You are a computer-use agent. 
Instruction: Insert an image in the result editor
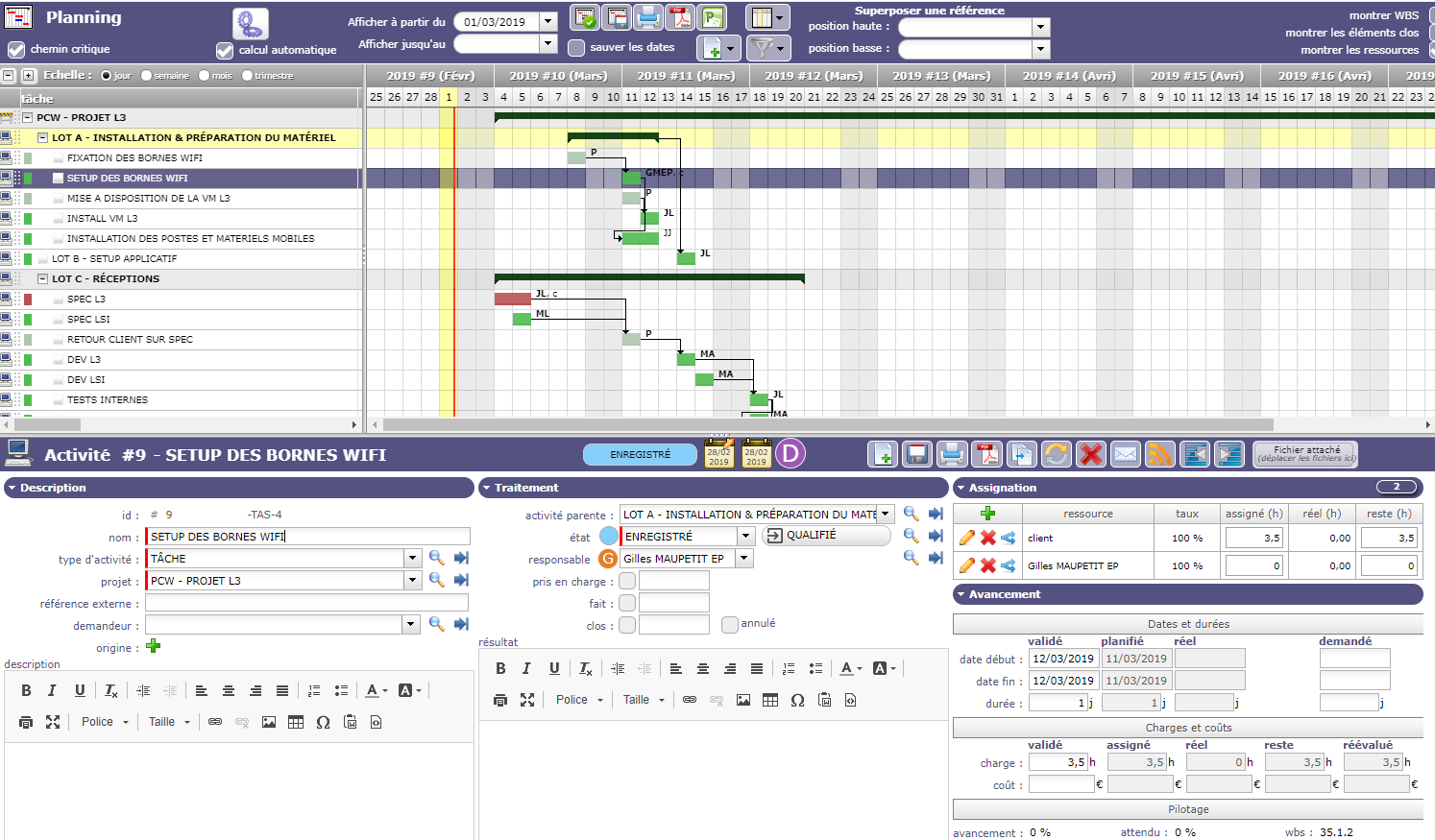743,700
